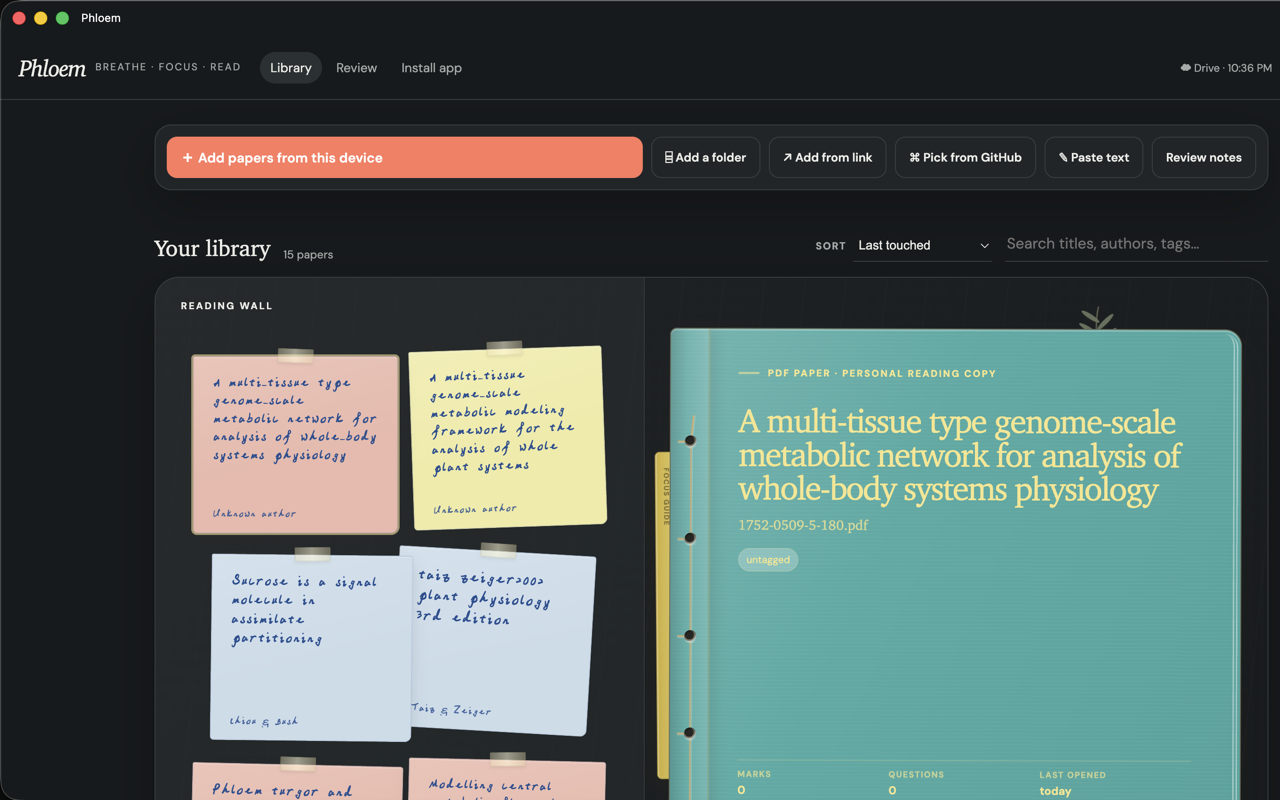This screenshot has width=1280, height=800.
Task: Click the search titles, authors, tags field
Action: [1136, 244]
